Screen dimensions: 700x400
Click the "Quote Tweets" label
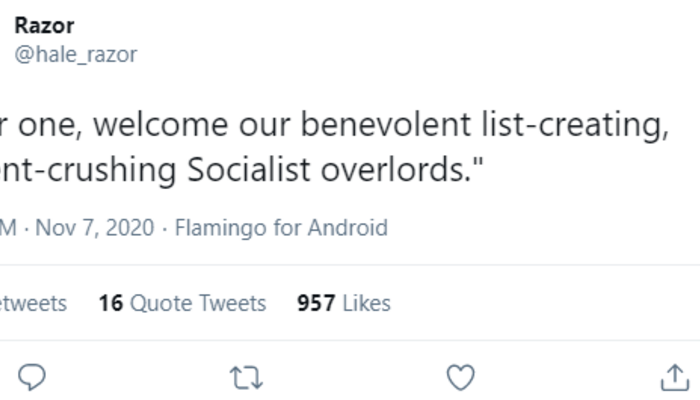[197, 303]
